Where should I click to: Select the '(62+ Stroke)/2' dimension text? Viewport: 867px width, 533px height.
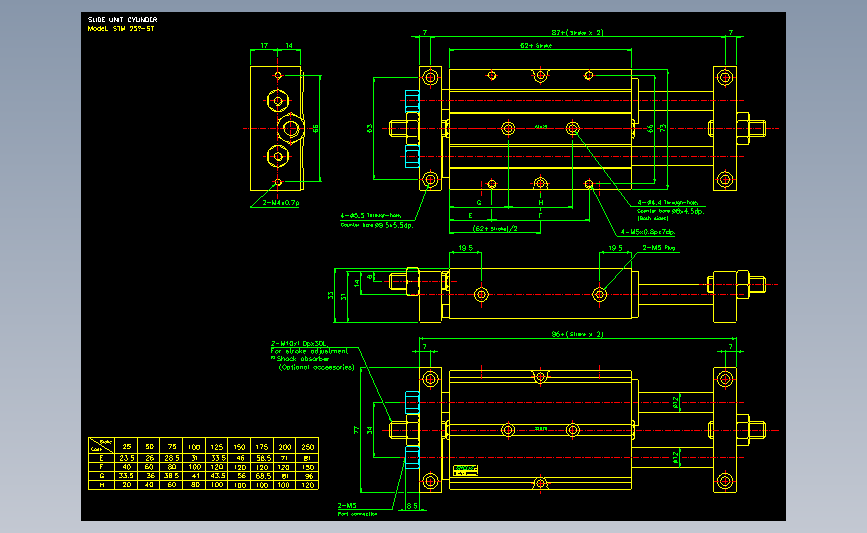click(495, 228)
